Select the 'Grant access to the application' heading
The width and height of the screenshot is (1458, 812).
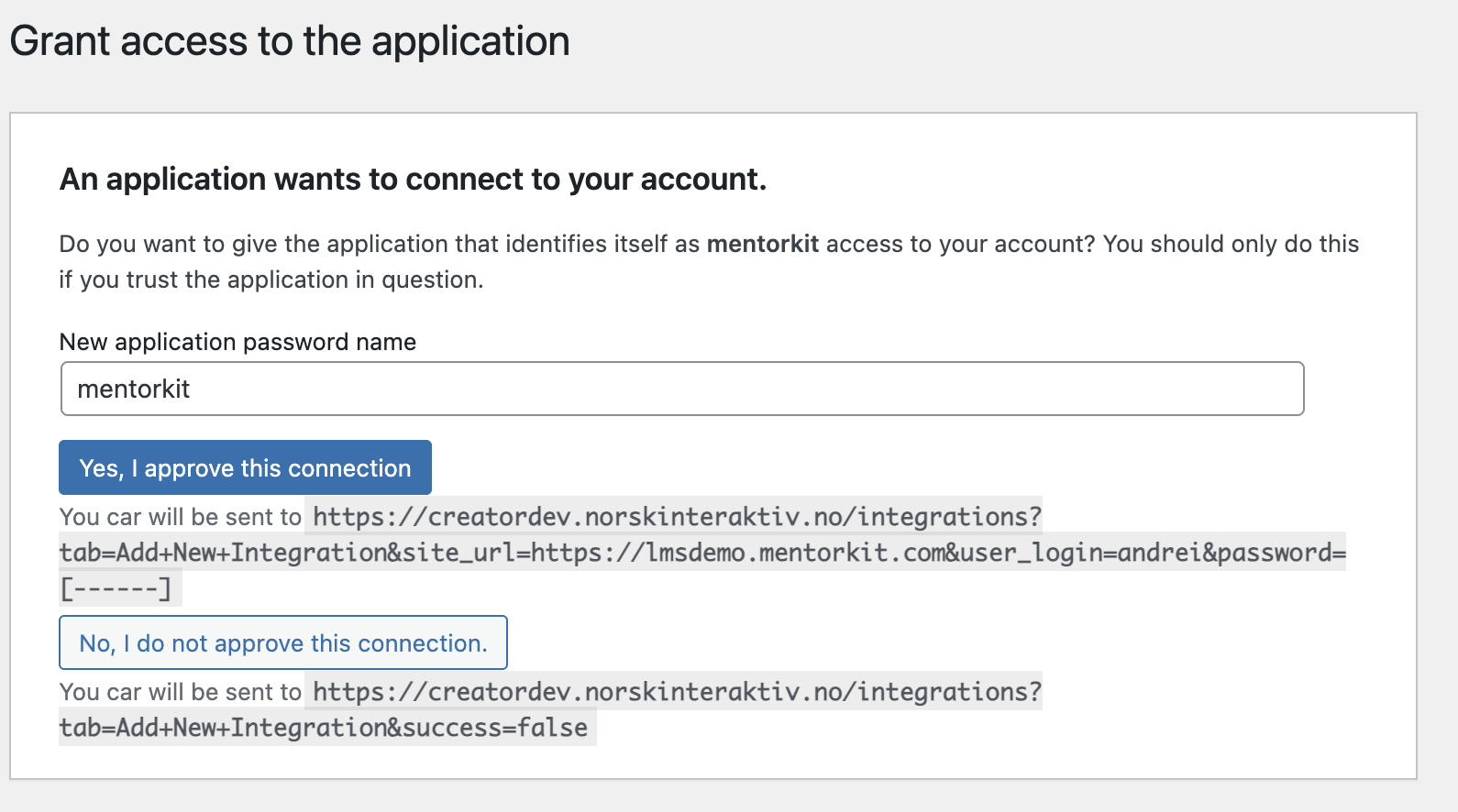290,41
